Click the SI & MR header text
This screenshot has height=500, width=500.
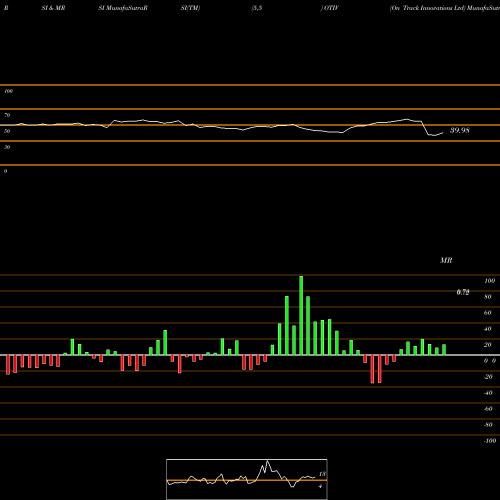(53, 8)
